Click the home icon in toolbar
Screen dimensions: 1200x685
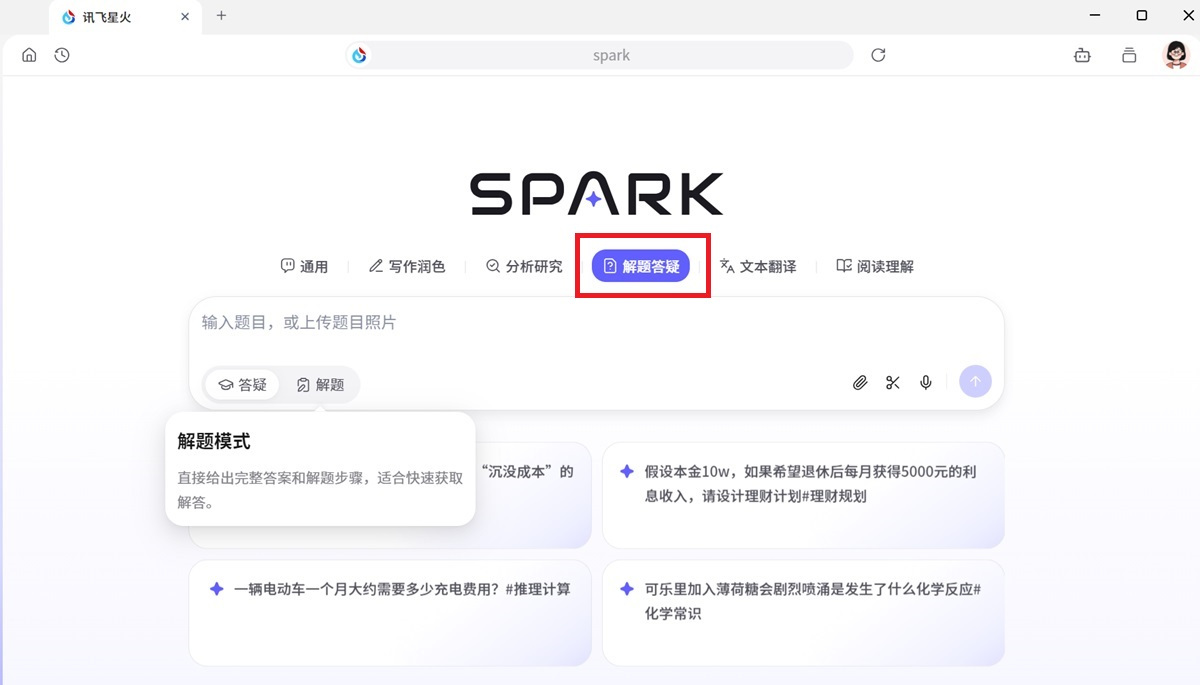click(29, 55)
